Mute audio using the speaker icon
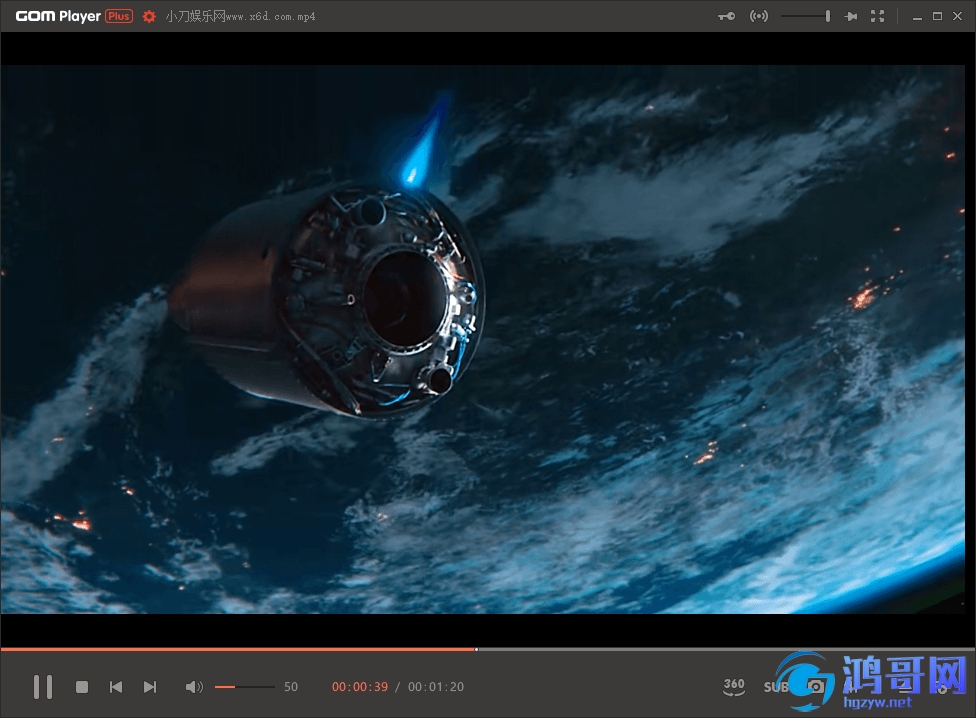 click(x=194, y=687)
